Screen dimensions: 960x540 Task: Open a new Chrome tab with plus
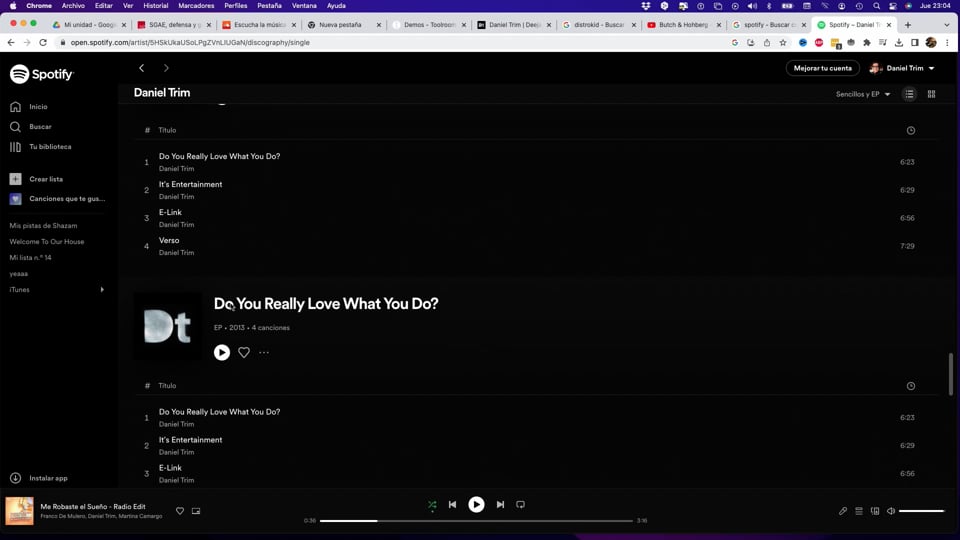pos(908,25)
